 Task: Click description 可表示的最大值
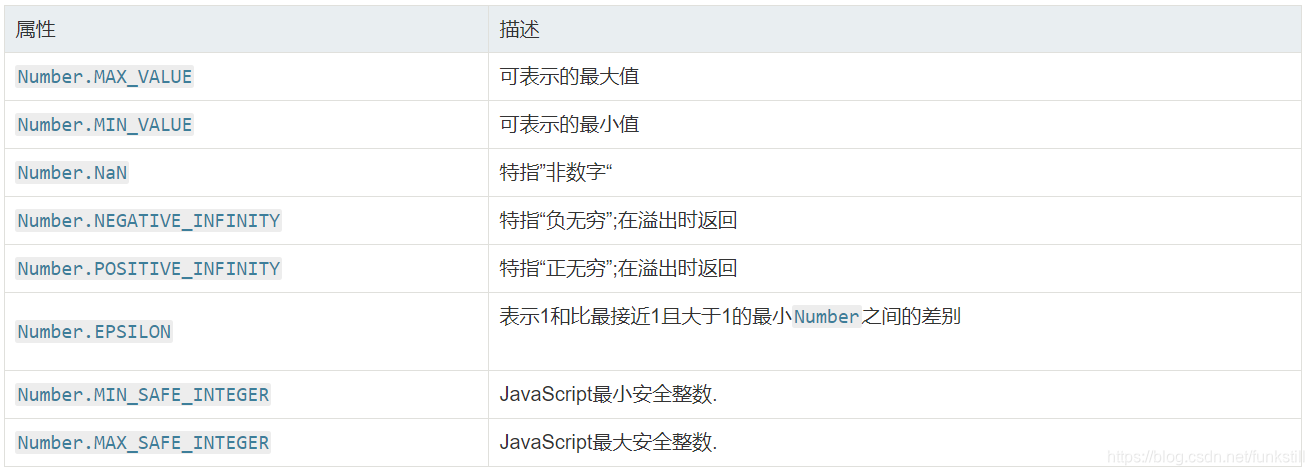click(570, 77)
